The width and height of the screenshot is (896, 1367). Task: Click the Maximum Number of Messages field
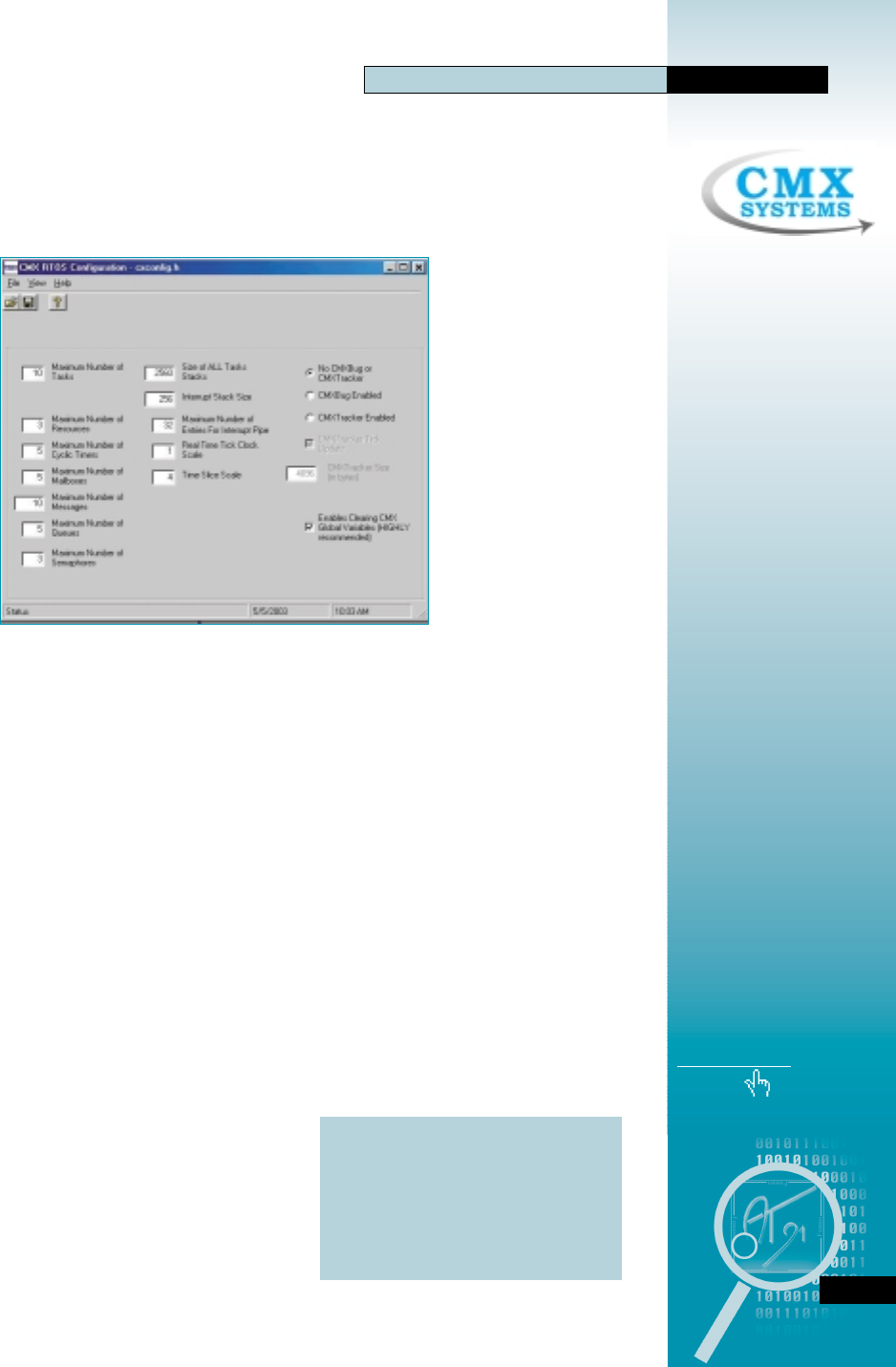coord(30,502)
